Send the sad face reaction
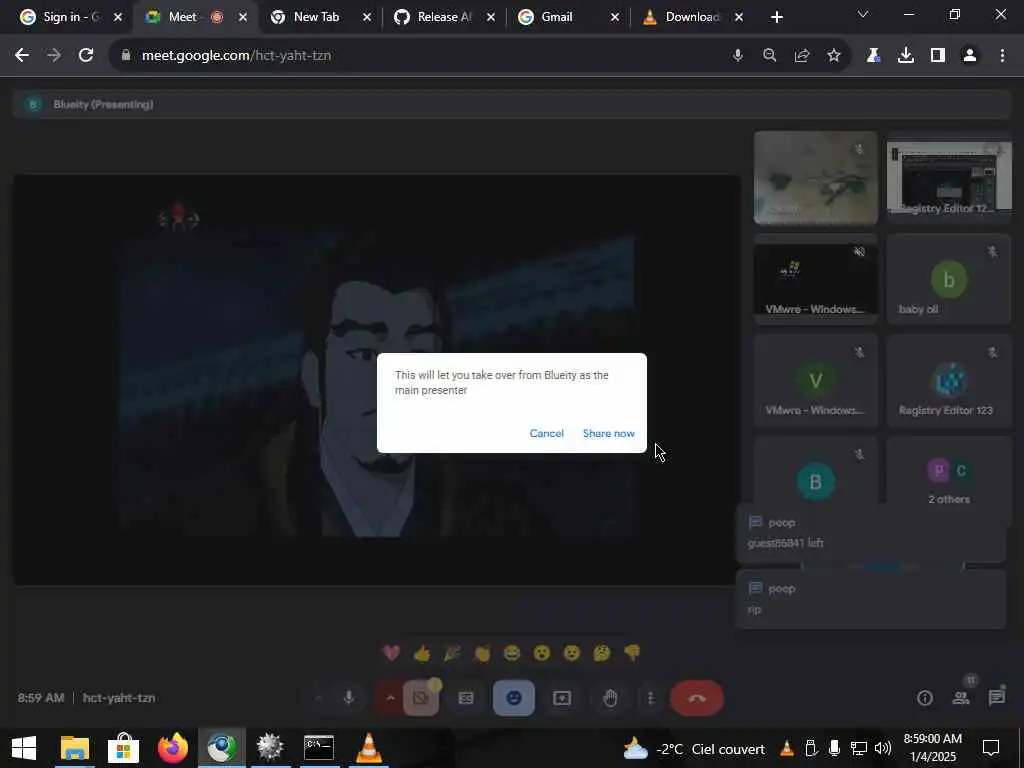The image size is (1024, 768). 571,652
